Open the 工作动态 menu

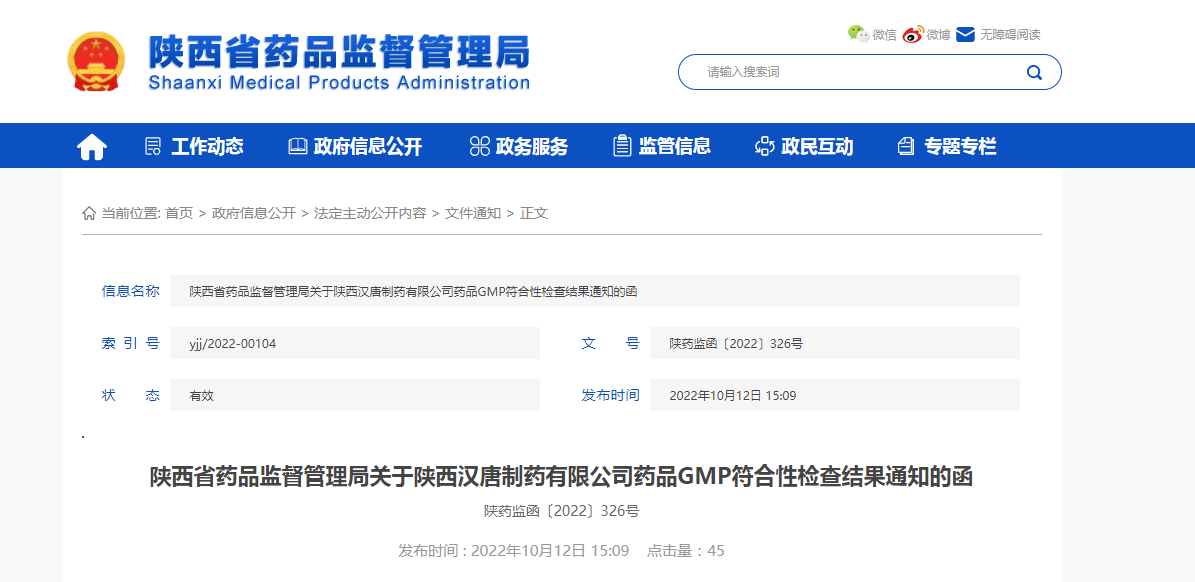207,146
